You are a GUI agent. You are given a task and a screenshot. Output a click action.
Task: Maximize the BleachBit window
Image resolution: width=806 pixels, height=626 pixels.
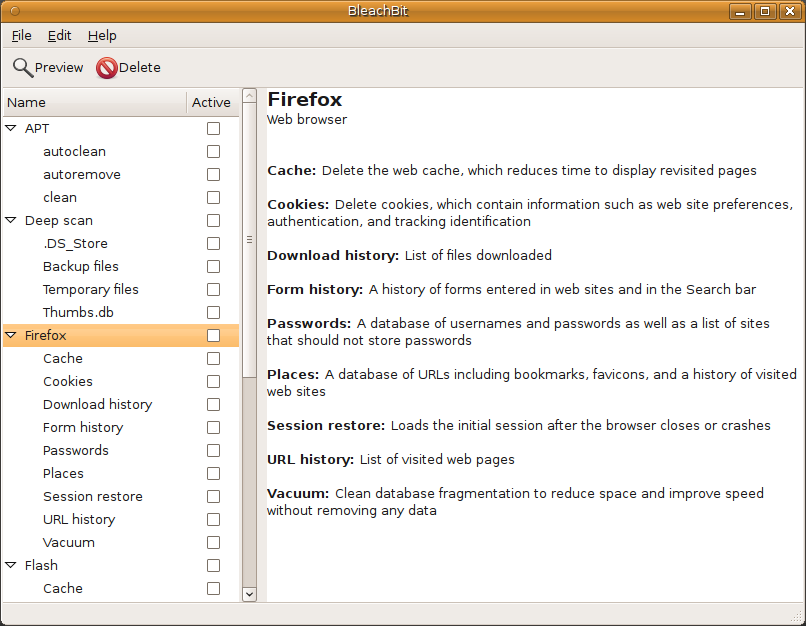click(x=765, y=11)
